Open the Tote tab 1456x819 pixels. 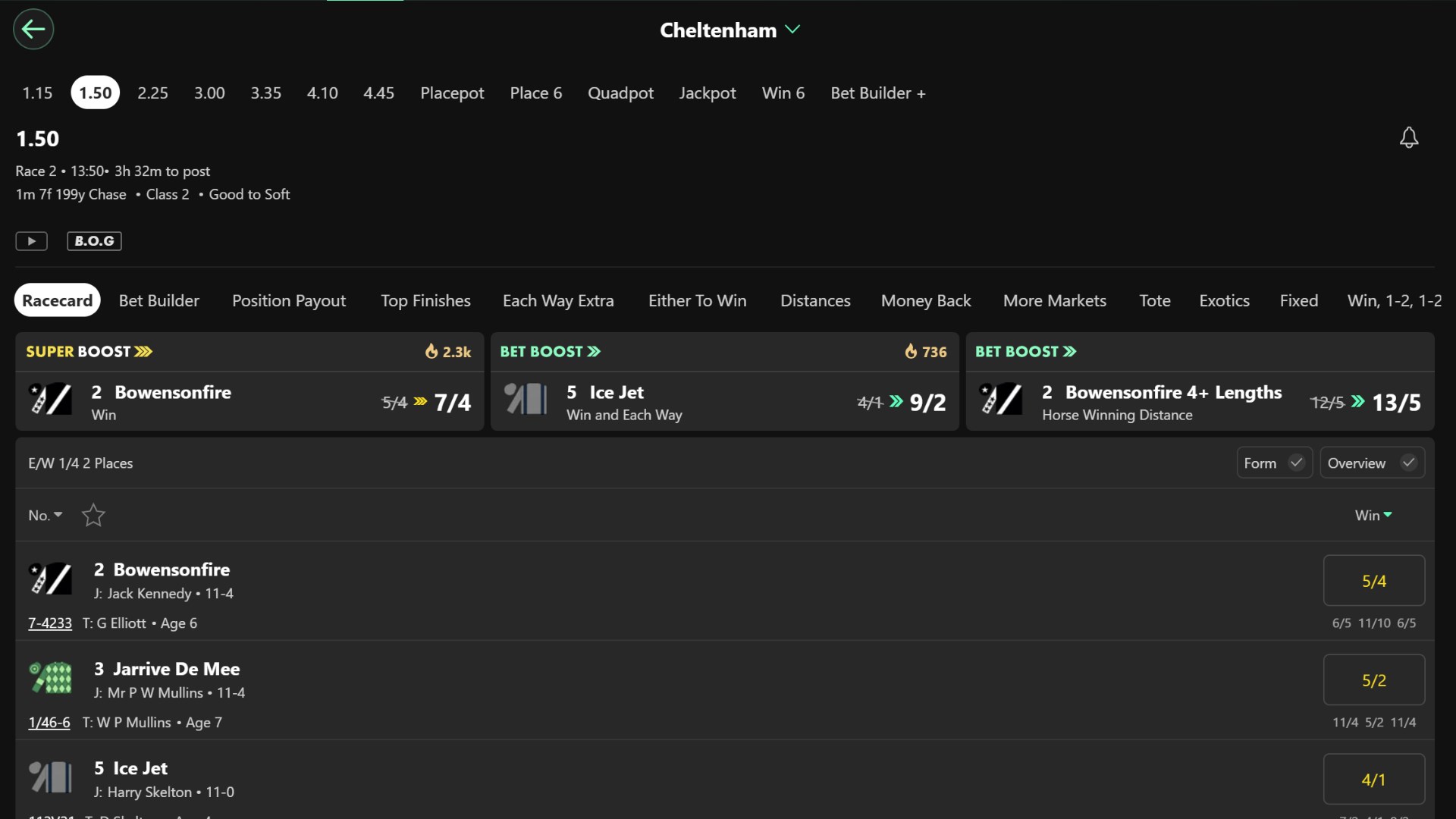tap(1154, 300)
